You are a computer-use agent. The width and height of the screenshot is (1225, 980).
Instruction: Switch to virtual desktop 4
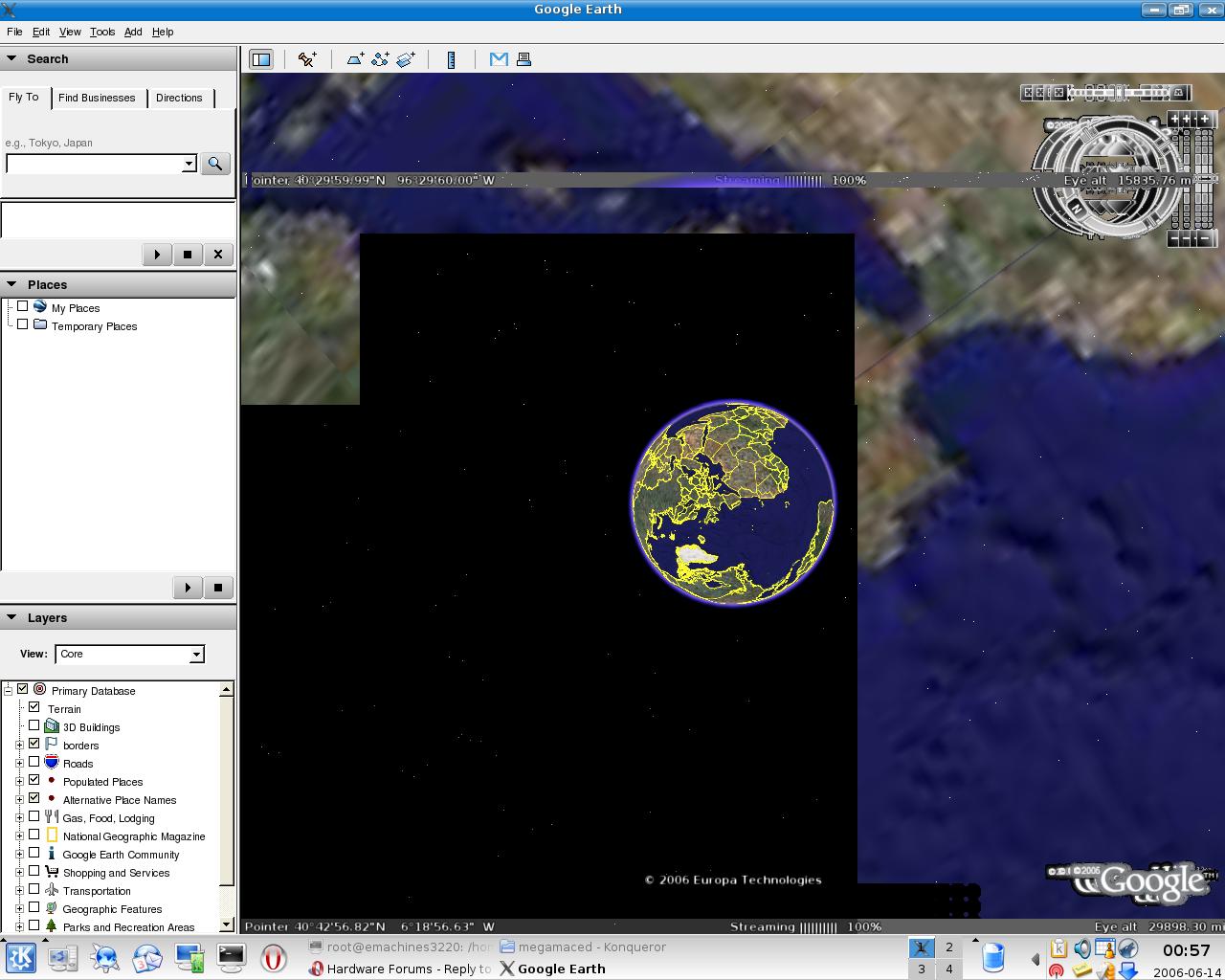[x=948, y=969]
